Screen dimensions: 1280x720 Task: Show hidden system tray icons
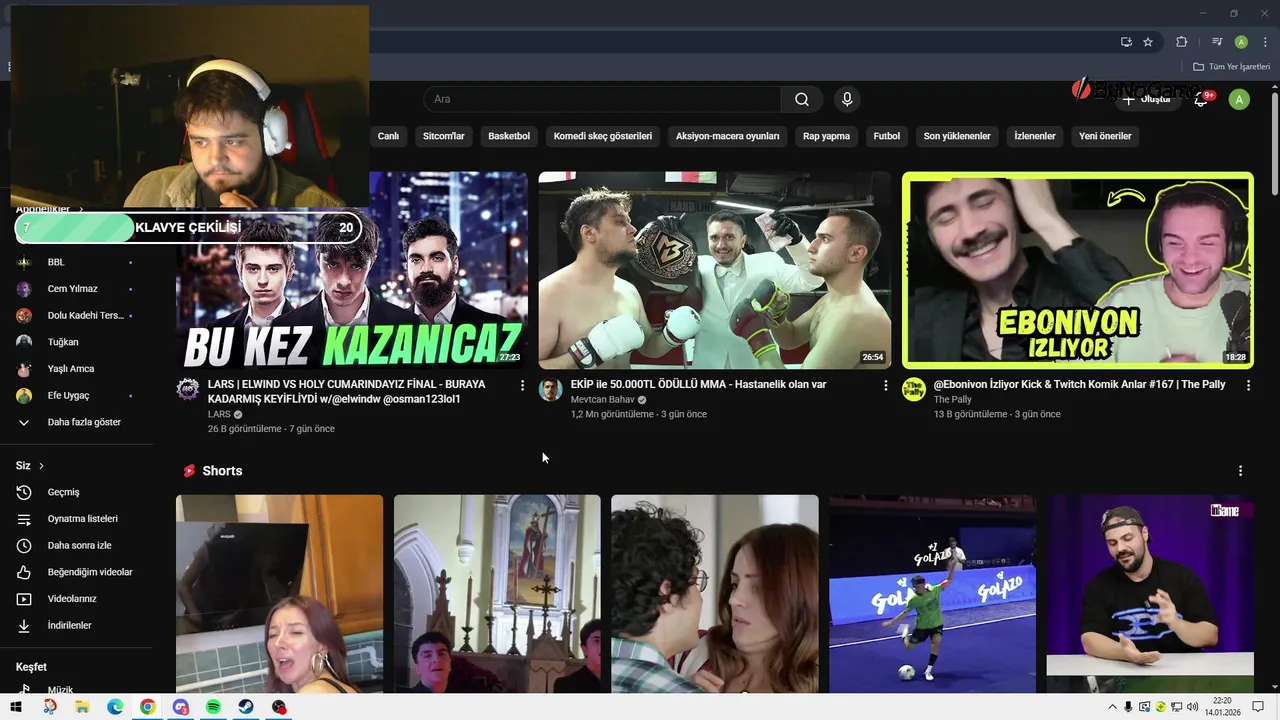click(x=1112, y=707)
